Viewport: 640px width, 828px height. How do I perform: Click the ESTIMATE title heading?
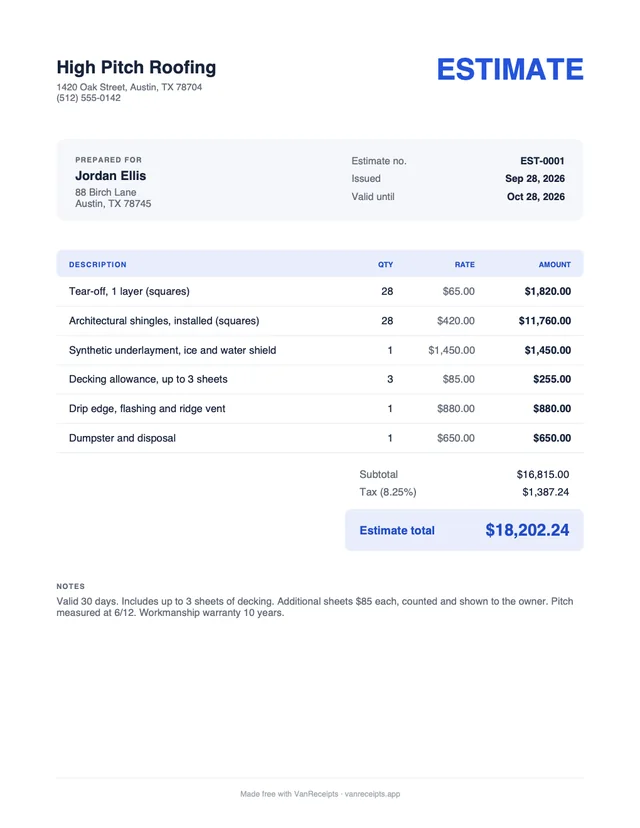(x=510, y=70)
